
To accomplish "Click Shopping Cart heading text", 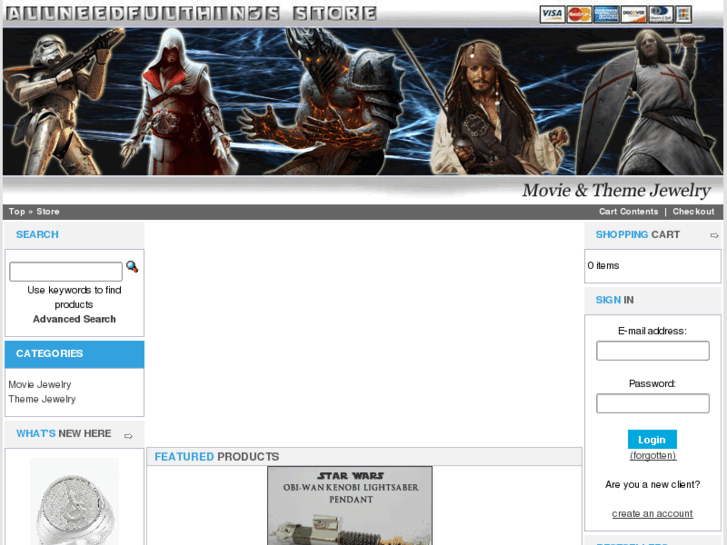I will point(638,235).
